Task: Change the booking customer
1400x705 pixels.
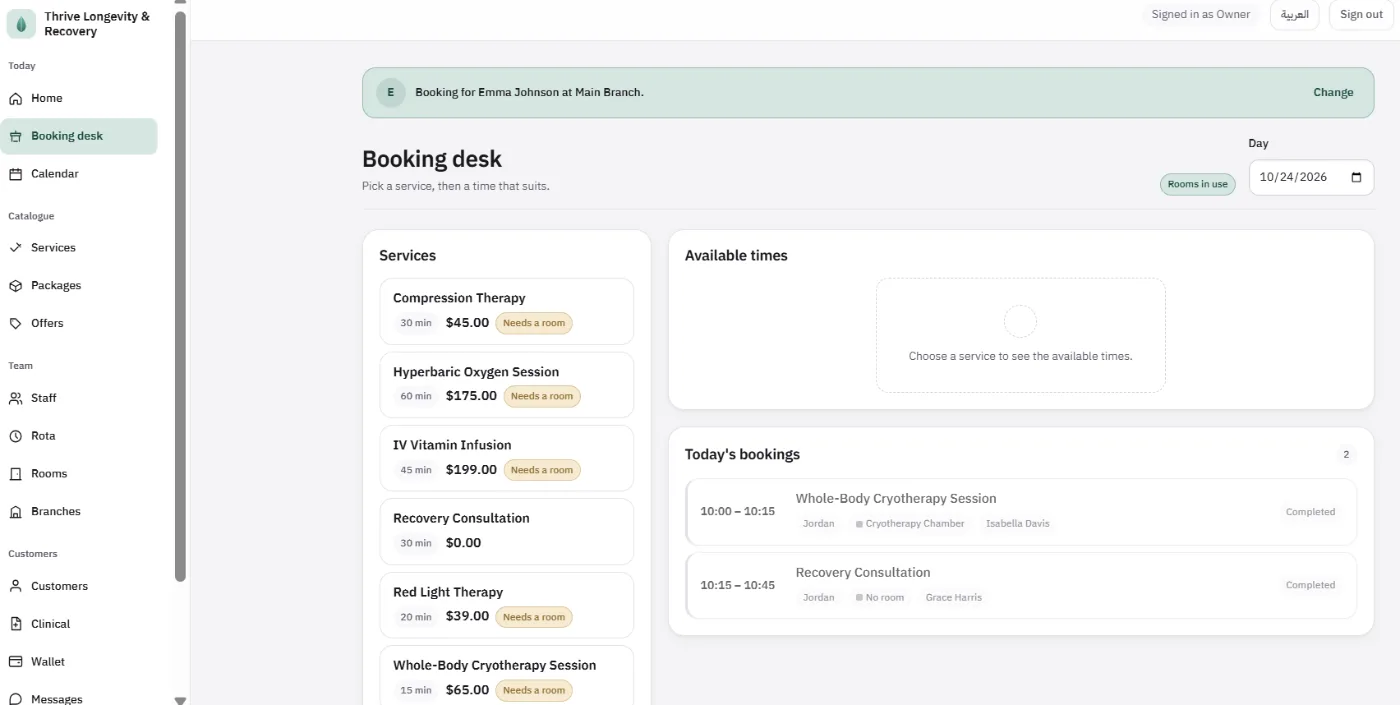Action: click(1333, 92)
